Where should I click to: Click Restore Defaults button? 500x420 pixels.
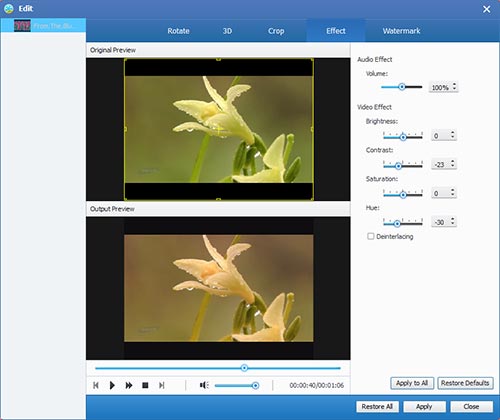tap(465, 383)
